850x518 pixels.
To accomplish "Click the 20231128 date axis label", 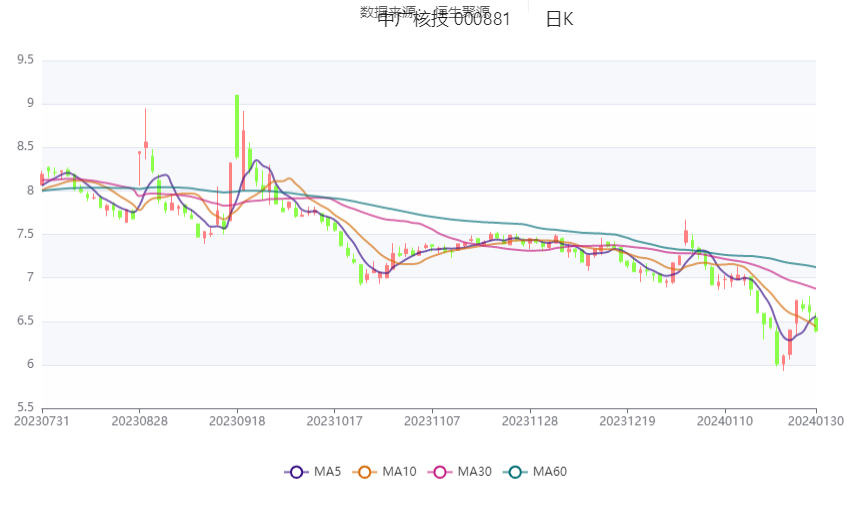I will click(530, 421).
